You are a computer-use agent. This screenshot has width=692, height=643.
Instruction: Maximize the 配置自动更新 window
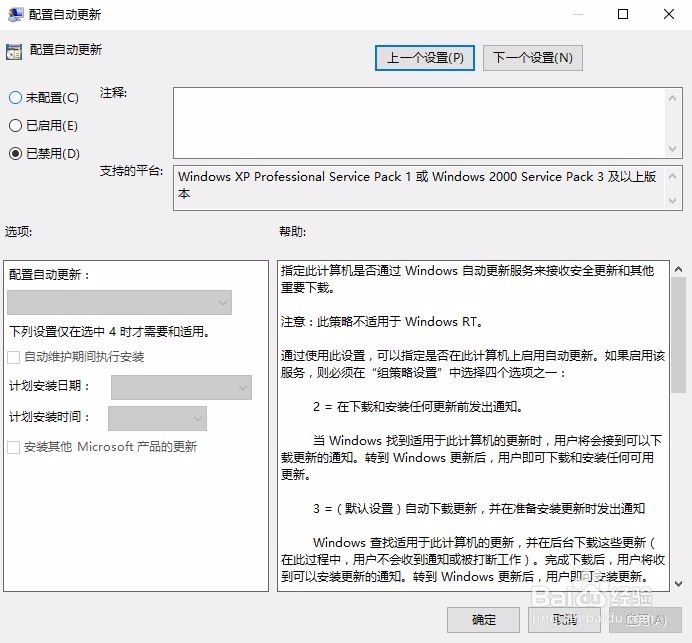point(623,14)
